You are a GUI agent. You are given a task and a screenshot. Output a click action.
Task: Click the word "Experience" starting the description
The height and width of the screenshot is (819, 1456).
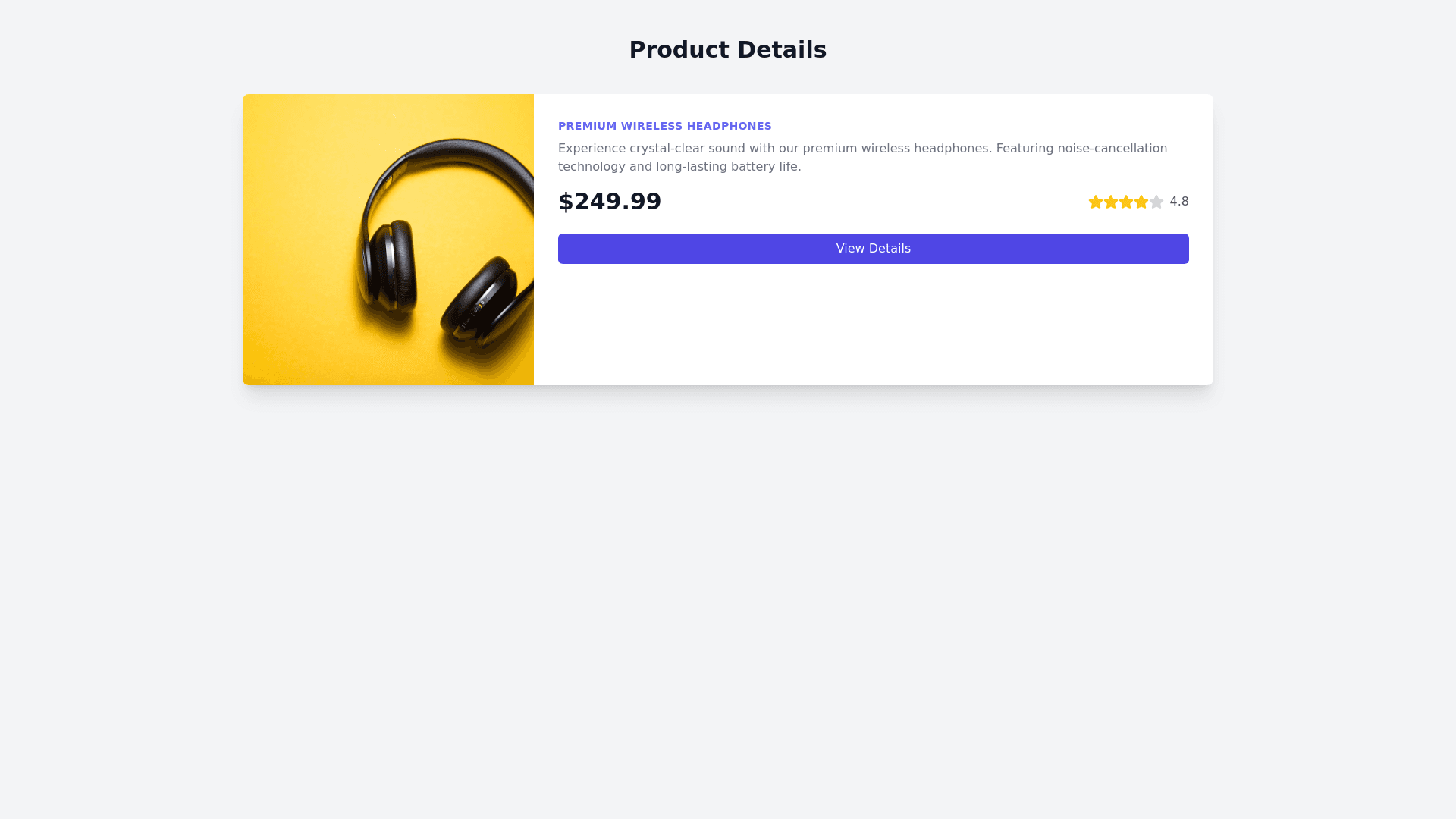point(591,149)
